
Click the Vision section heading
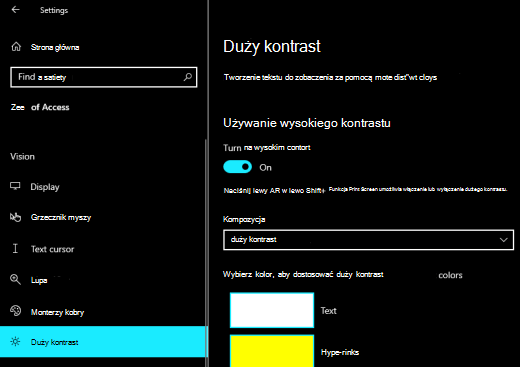click(x=22, y=156)
